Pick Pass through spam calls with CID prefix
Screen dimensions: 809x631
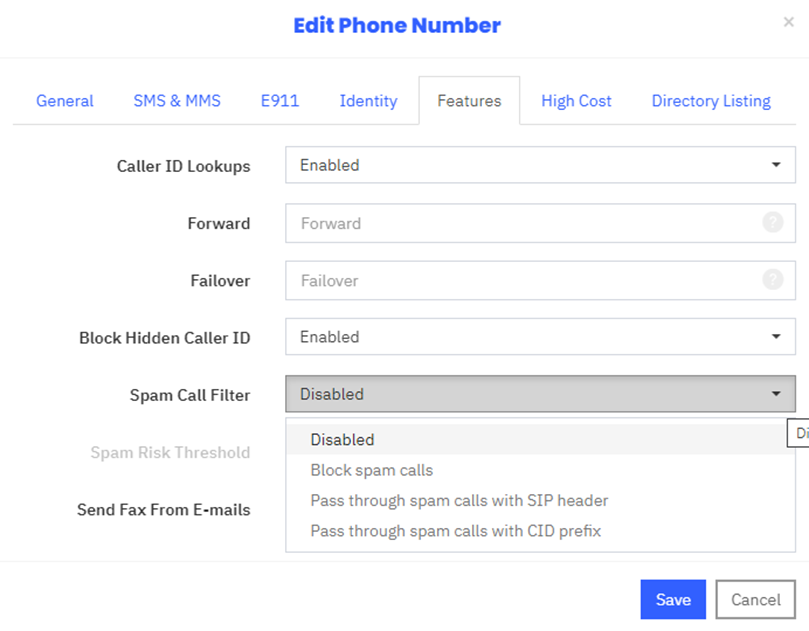[x=455, y=531]
